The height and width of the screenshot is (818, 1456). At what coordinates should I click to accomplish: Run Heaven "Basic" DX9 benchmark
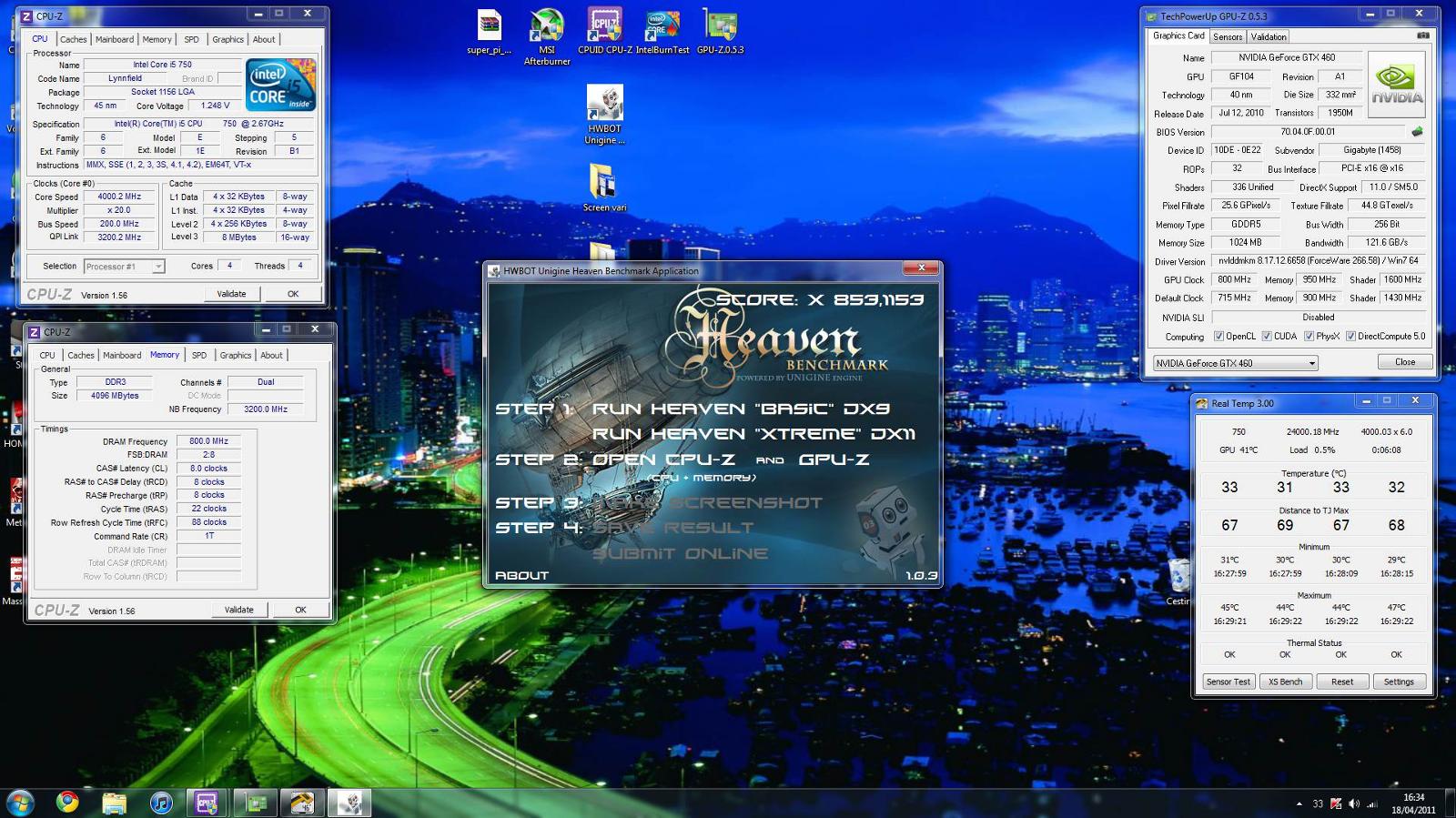(741, 409)
